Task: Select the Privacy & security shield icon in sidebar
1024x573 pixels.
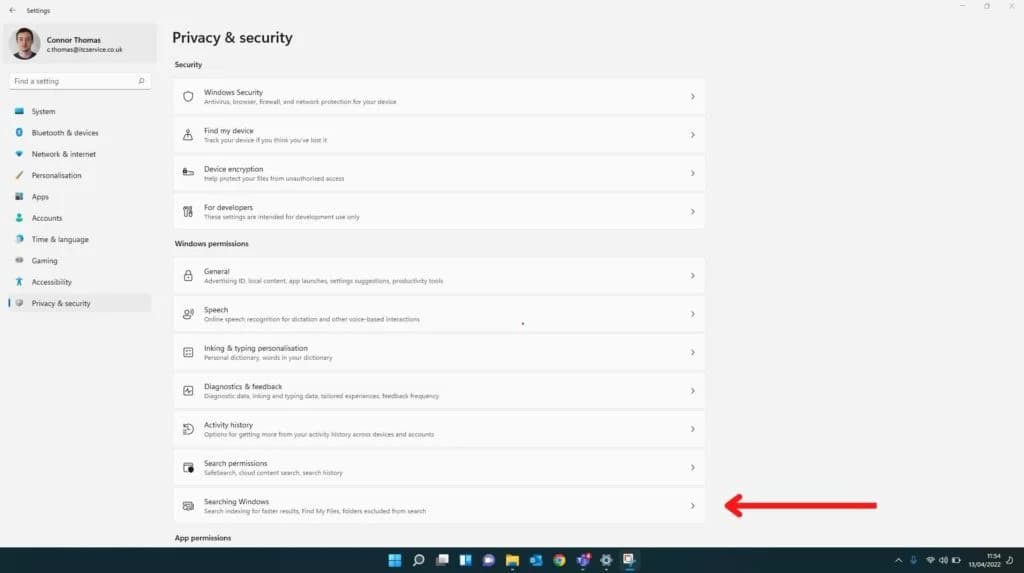Action: [19, 303]
